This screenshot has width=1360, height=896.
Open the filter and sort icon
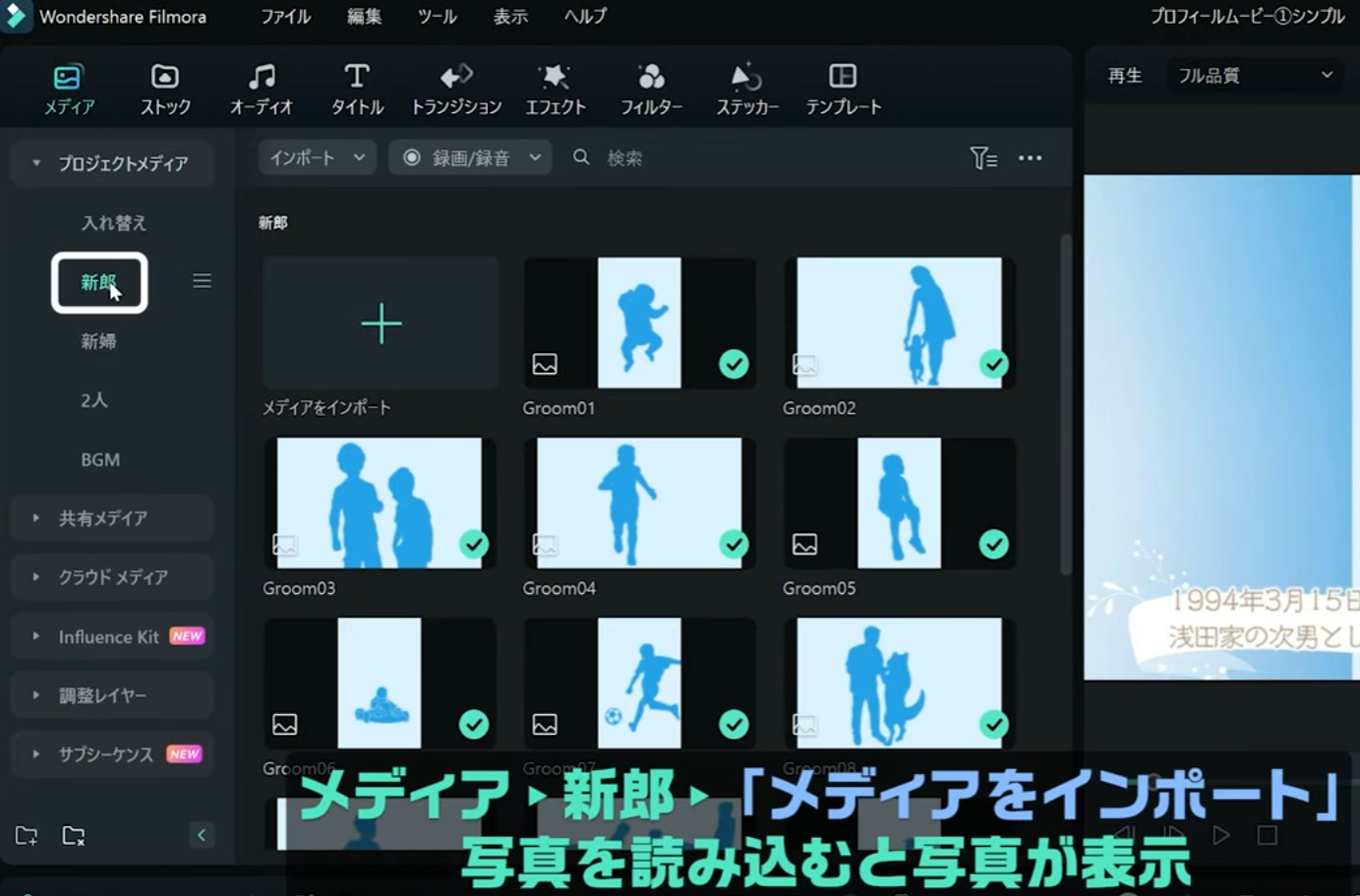(x=983, y=157)
